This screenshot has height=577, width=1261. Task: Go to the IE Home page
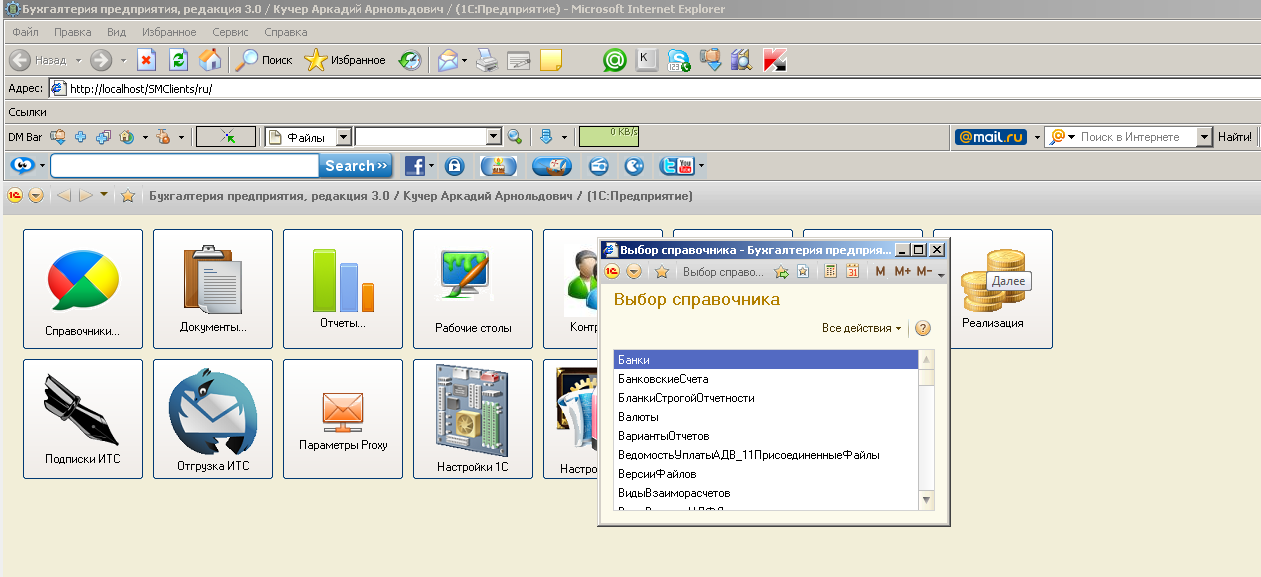[210, 60]
